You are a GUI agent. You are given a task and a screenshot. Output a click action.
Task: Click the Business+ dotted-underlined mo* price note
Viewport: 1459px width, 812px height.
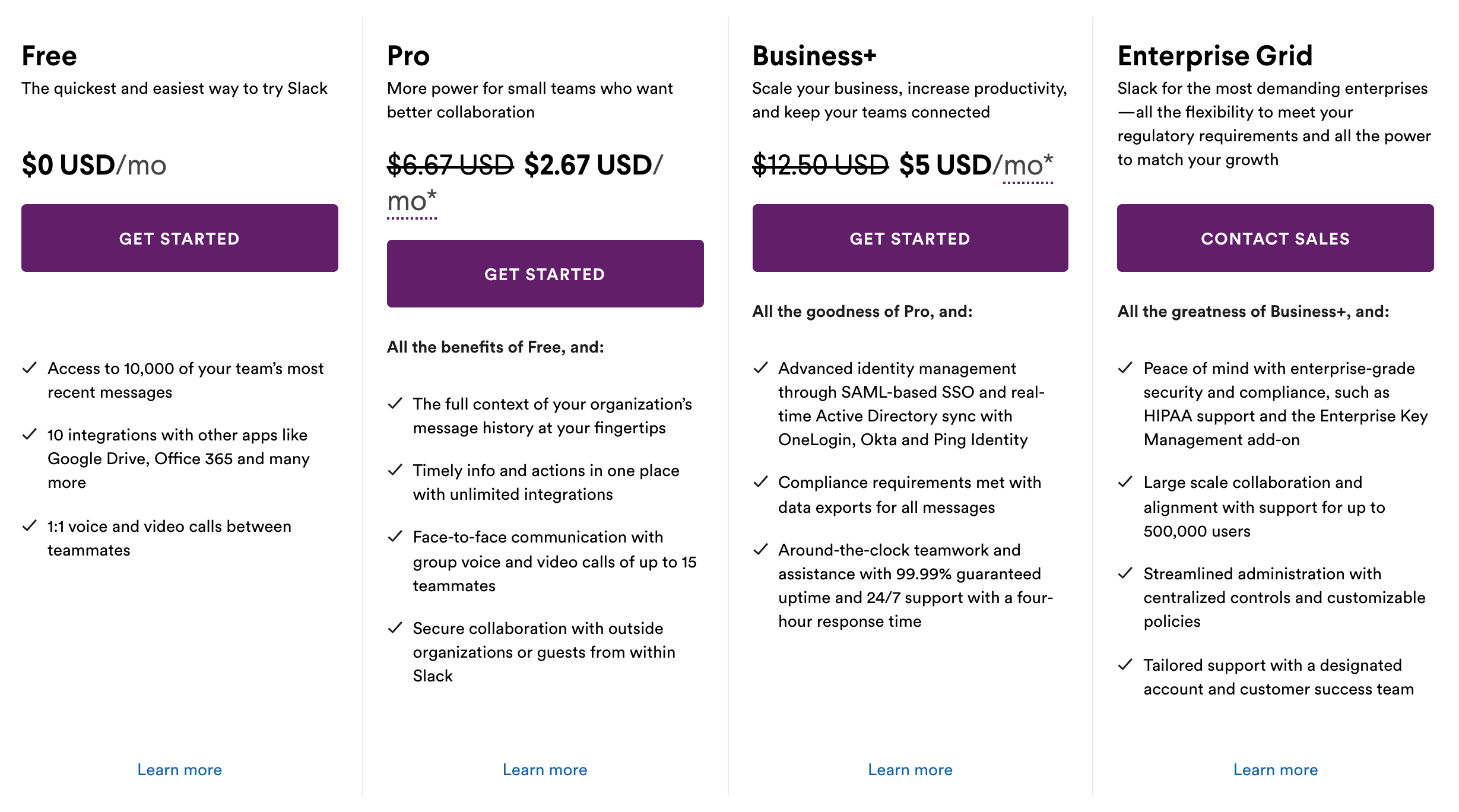[x=1028, y=166]
